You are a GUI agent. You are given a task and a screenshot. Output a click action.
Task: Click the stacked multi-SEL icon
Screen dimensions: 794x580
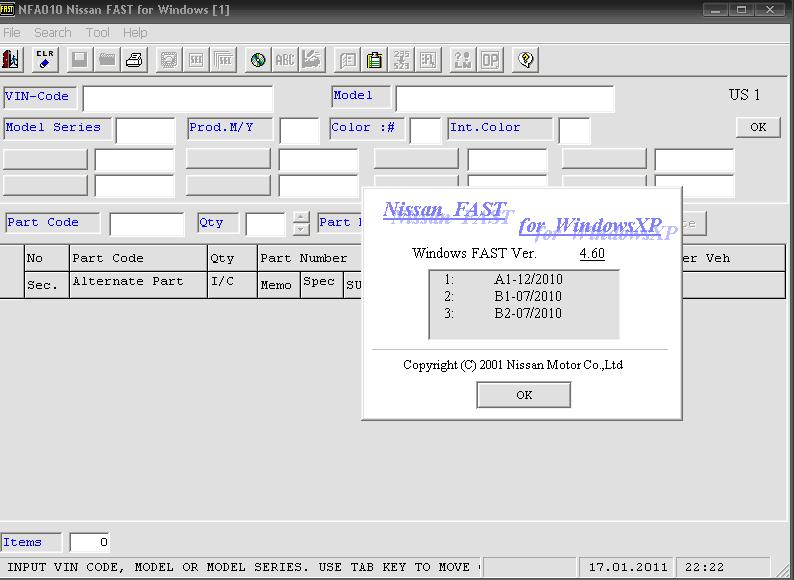223,60
